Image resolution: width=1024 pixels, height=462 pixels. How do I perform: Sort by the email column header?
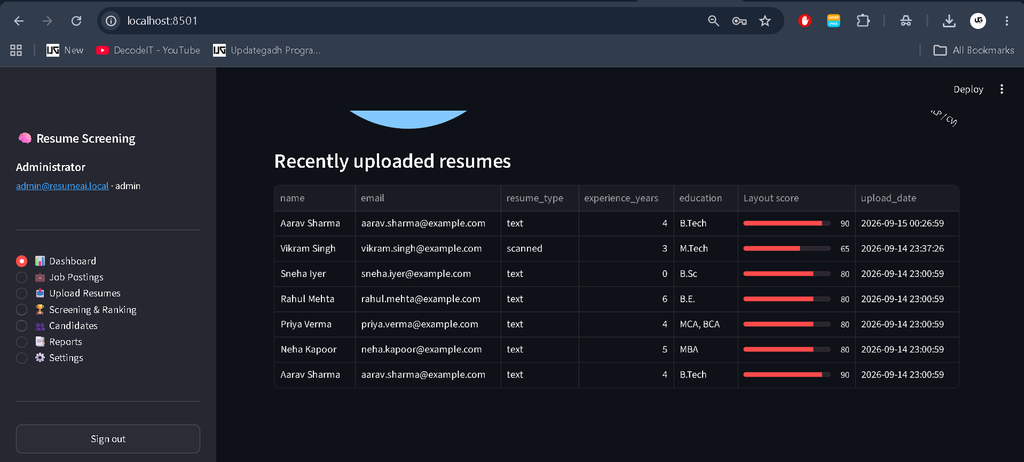coord(428,198)
